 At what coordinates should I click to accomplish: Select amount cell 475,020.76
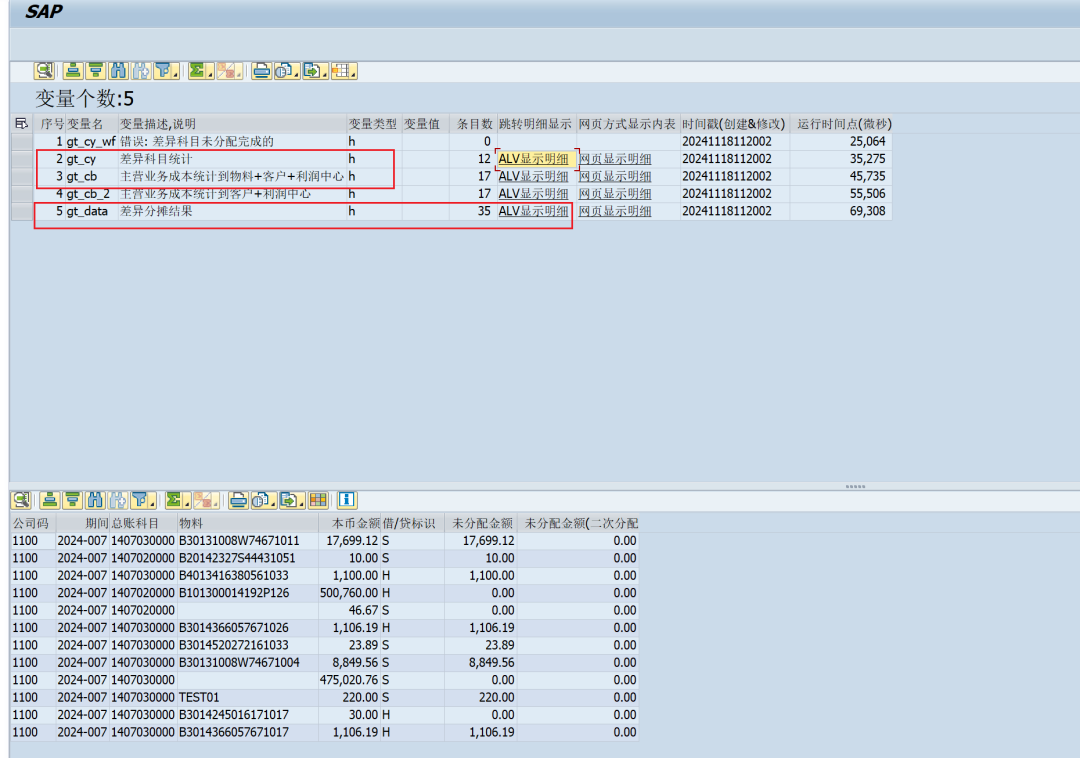coord(349,680)
